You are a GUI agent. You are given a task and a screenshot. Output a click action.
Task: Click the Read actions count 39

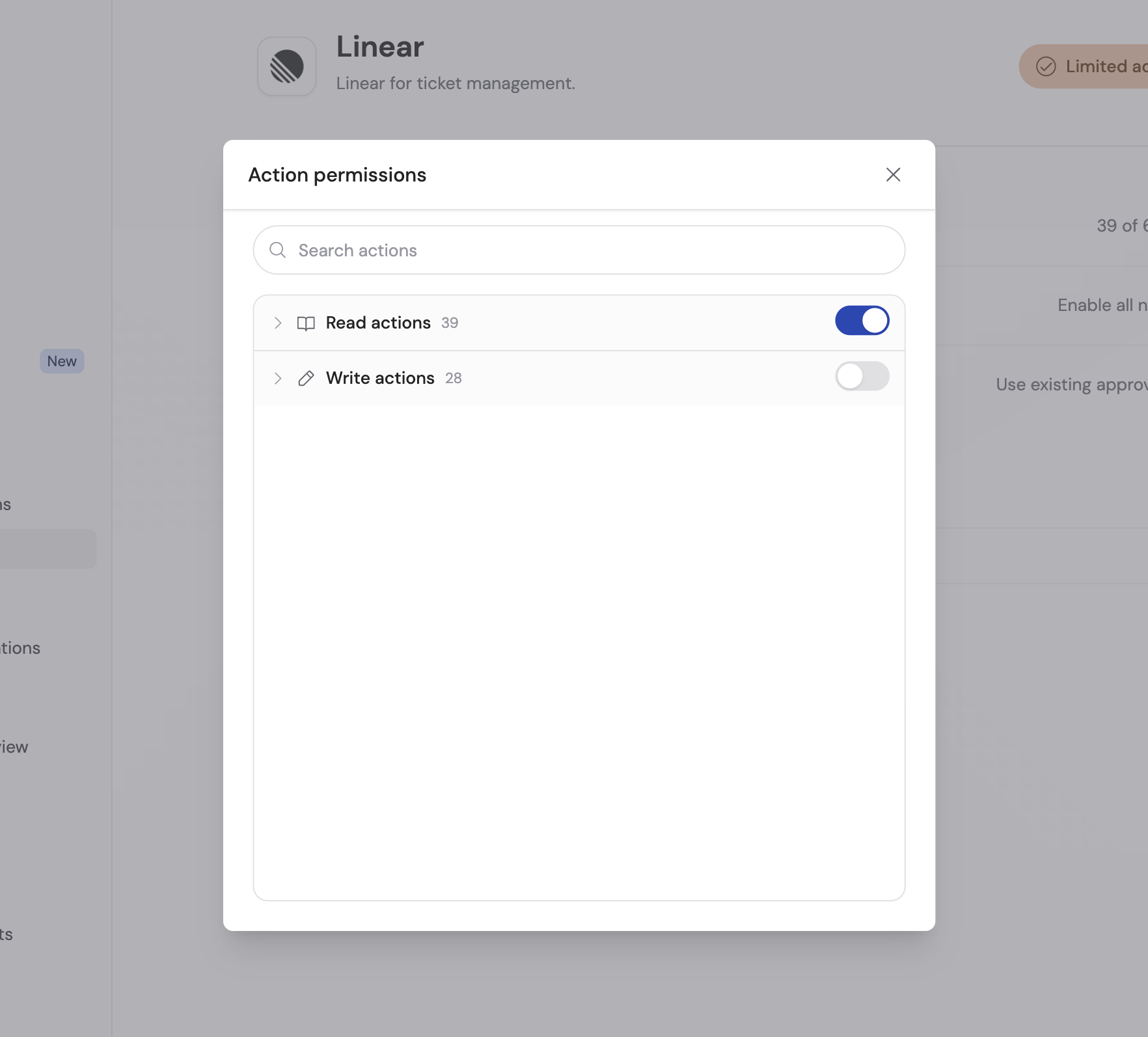click(x=450, y=323)
